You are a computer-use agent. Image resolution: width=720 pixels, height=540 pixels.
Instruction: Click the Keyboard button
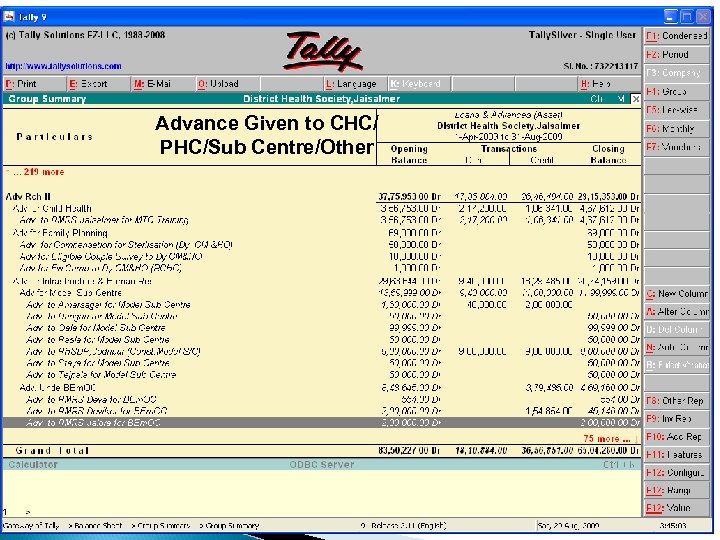click(x=419, y=84)
